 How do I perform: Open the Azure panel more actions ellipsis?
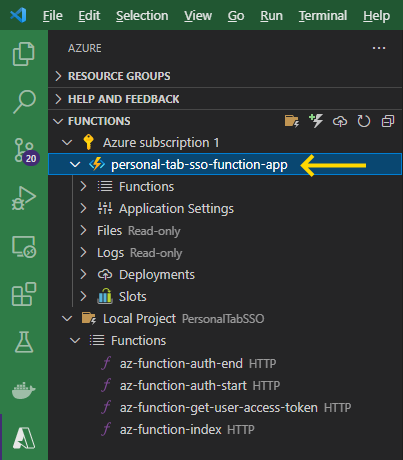point(379,48)
